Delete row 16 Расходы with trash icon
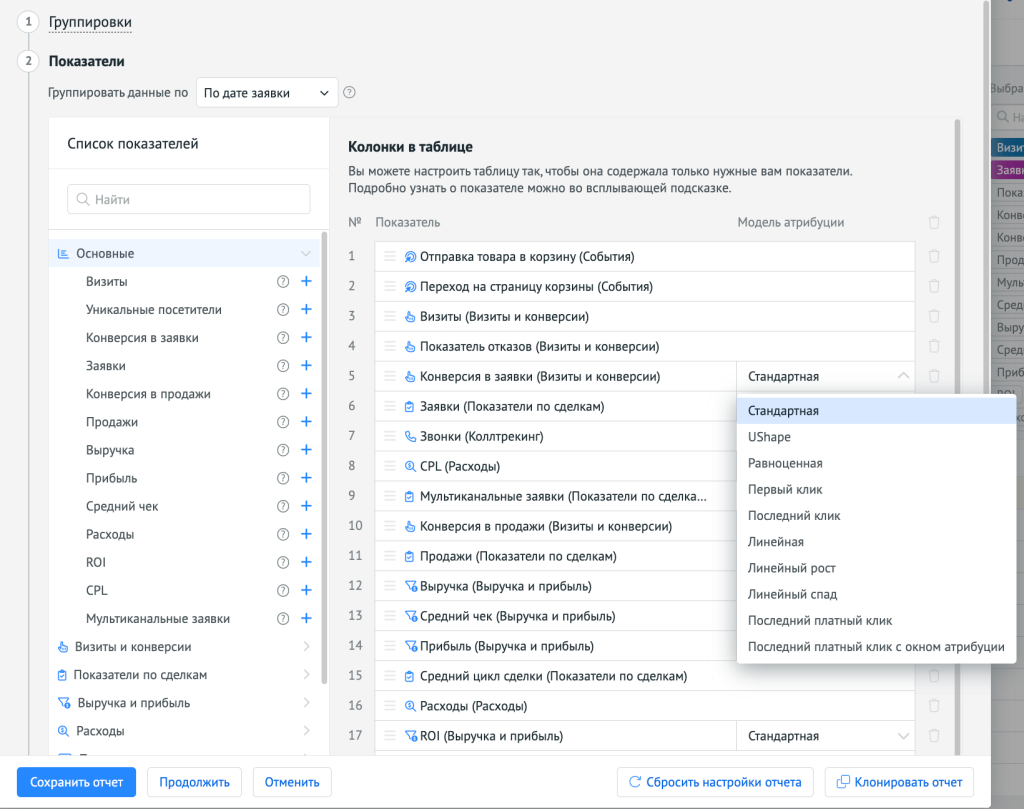The height and width of the screenshot is (809, 1024). [934, 706]
